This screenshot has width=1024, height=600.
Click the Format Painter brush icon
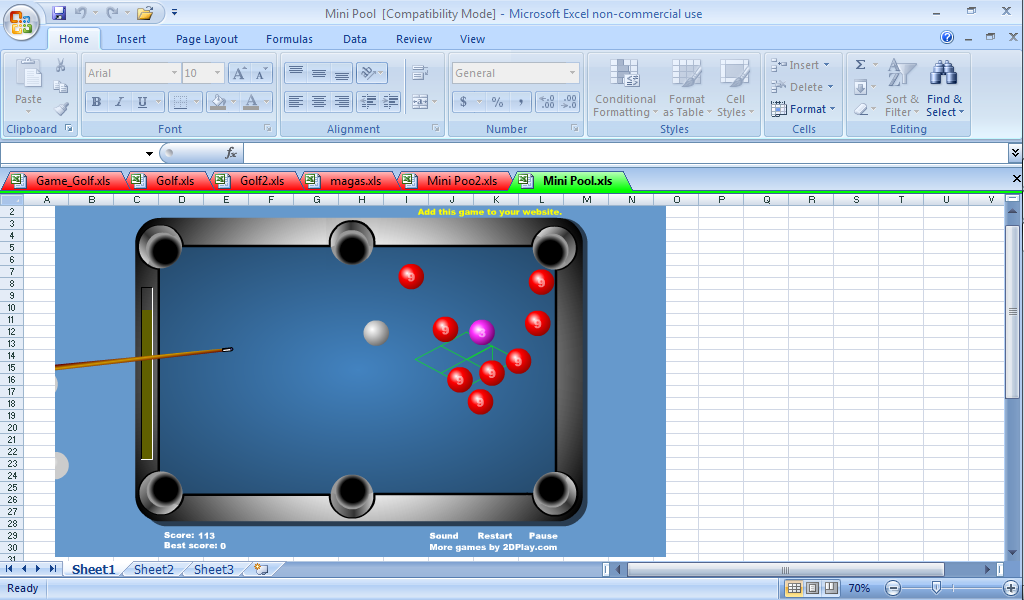pos(61,109)
